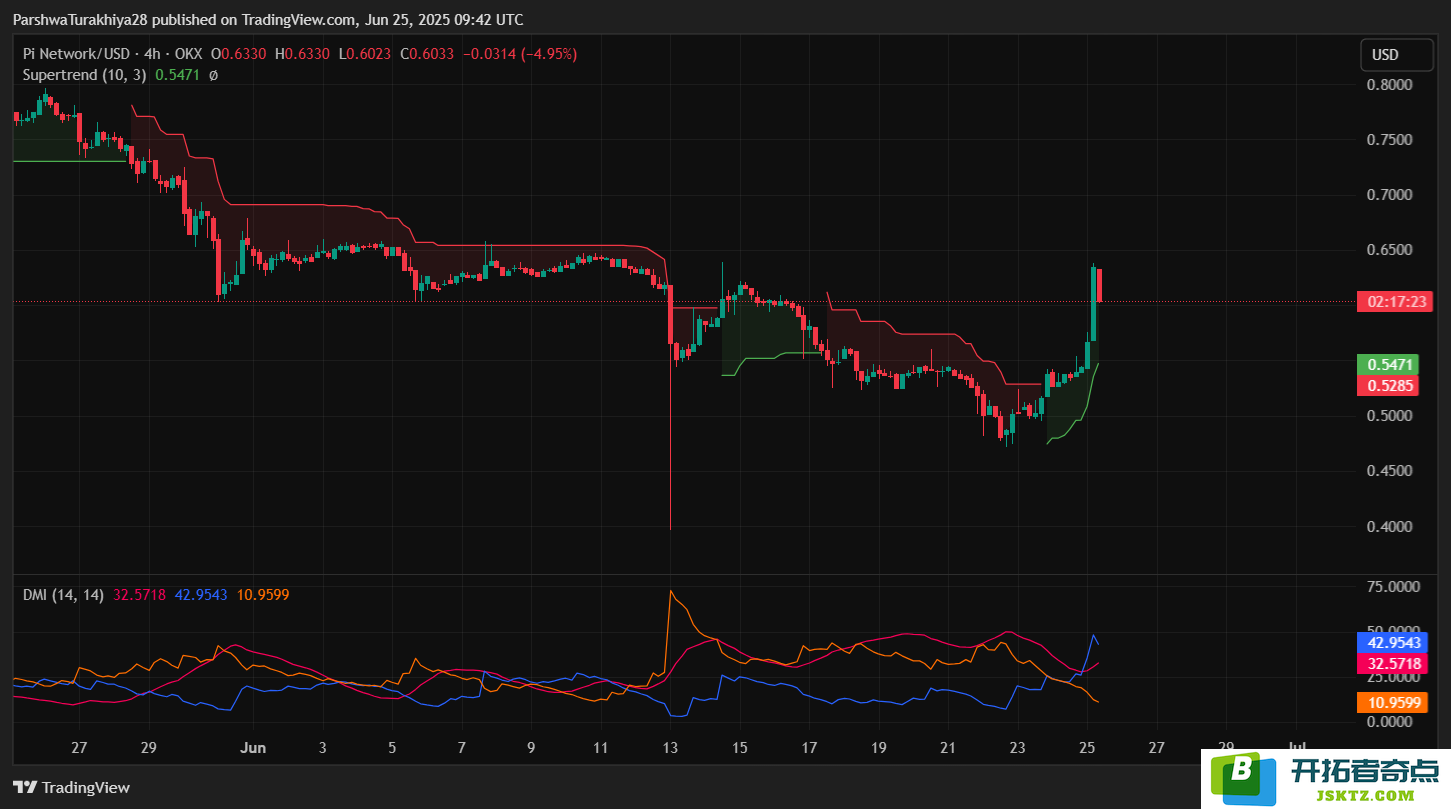Click the 0.7000 price axis label
Image resolution: width=1451 pixels, height=809 pixels.
click(1390, 195)
